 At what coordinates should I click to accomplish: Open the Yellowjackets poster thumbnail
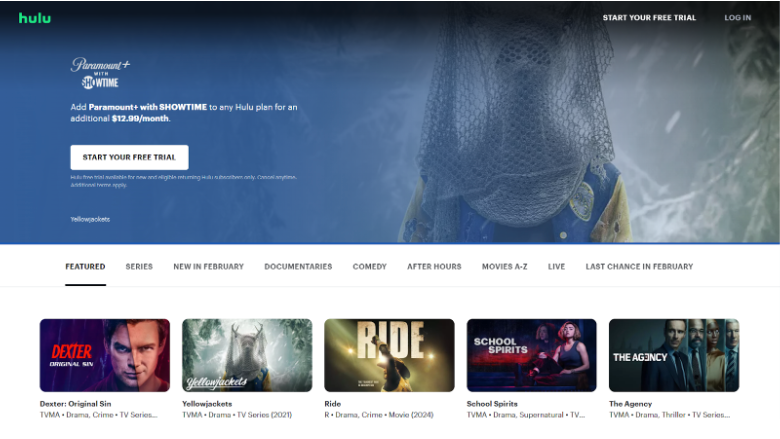(247, 355)
